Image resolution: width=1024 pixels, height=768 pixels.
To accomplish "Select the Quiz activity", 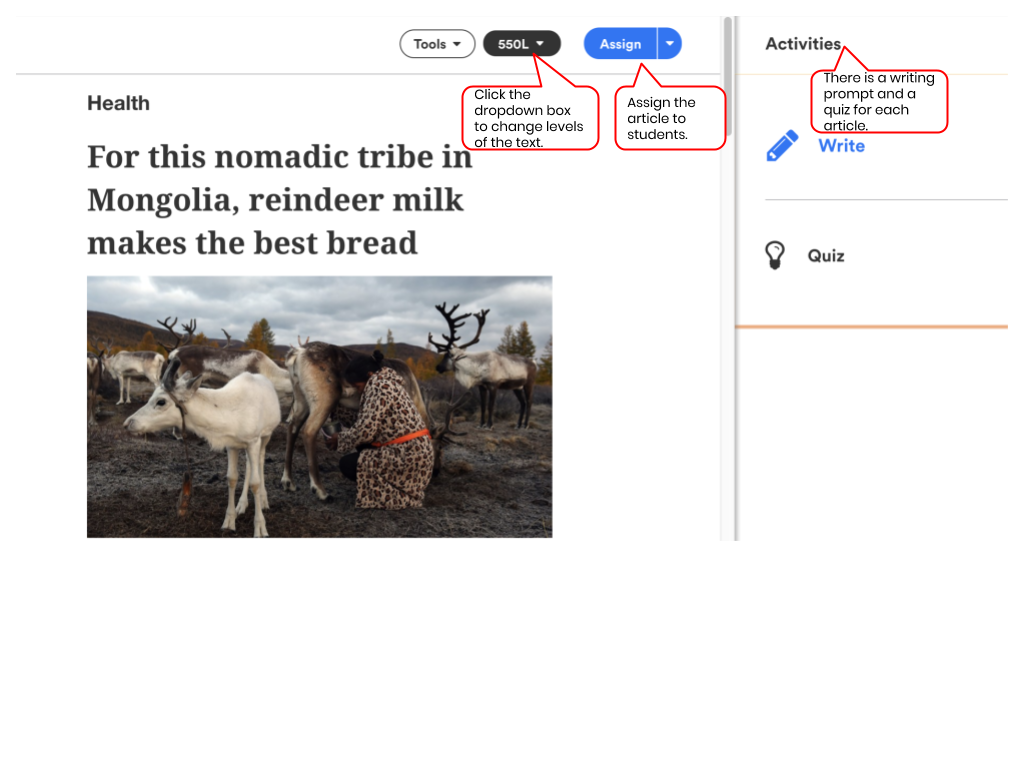I will [825, 255].
